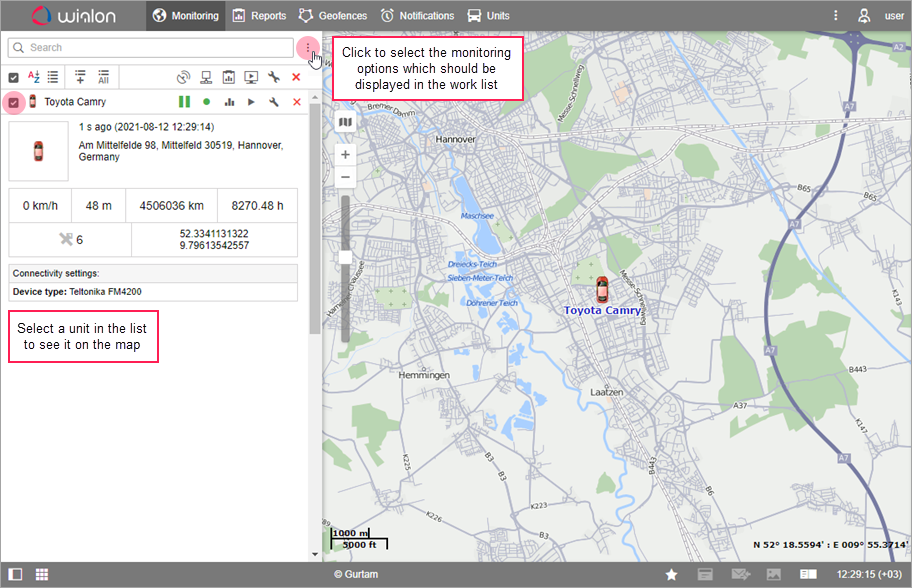Click Toyota Camry green pause motion state
The image size is (912, 588).
click(x=184, y=102)
